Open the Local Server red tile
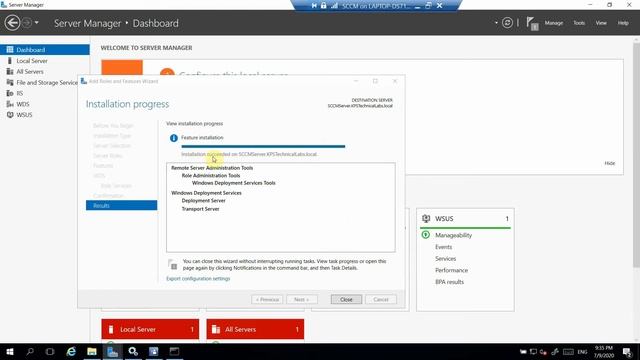 150,329
